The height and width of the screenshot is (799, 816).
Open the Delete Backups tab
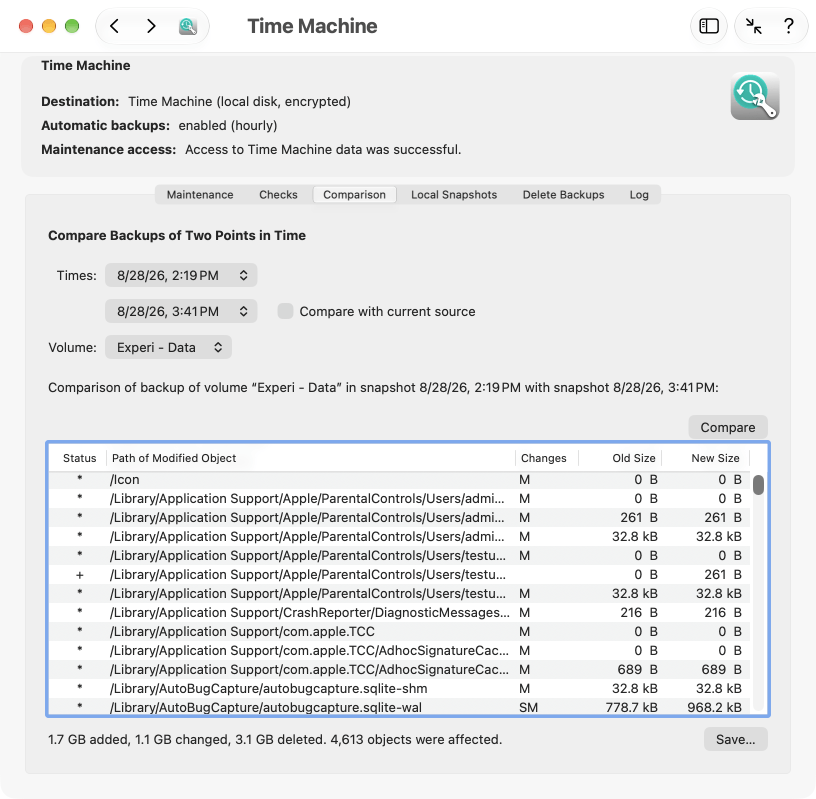(564, 195)
